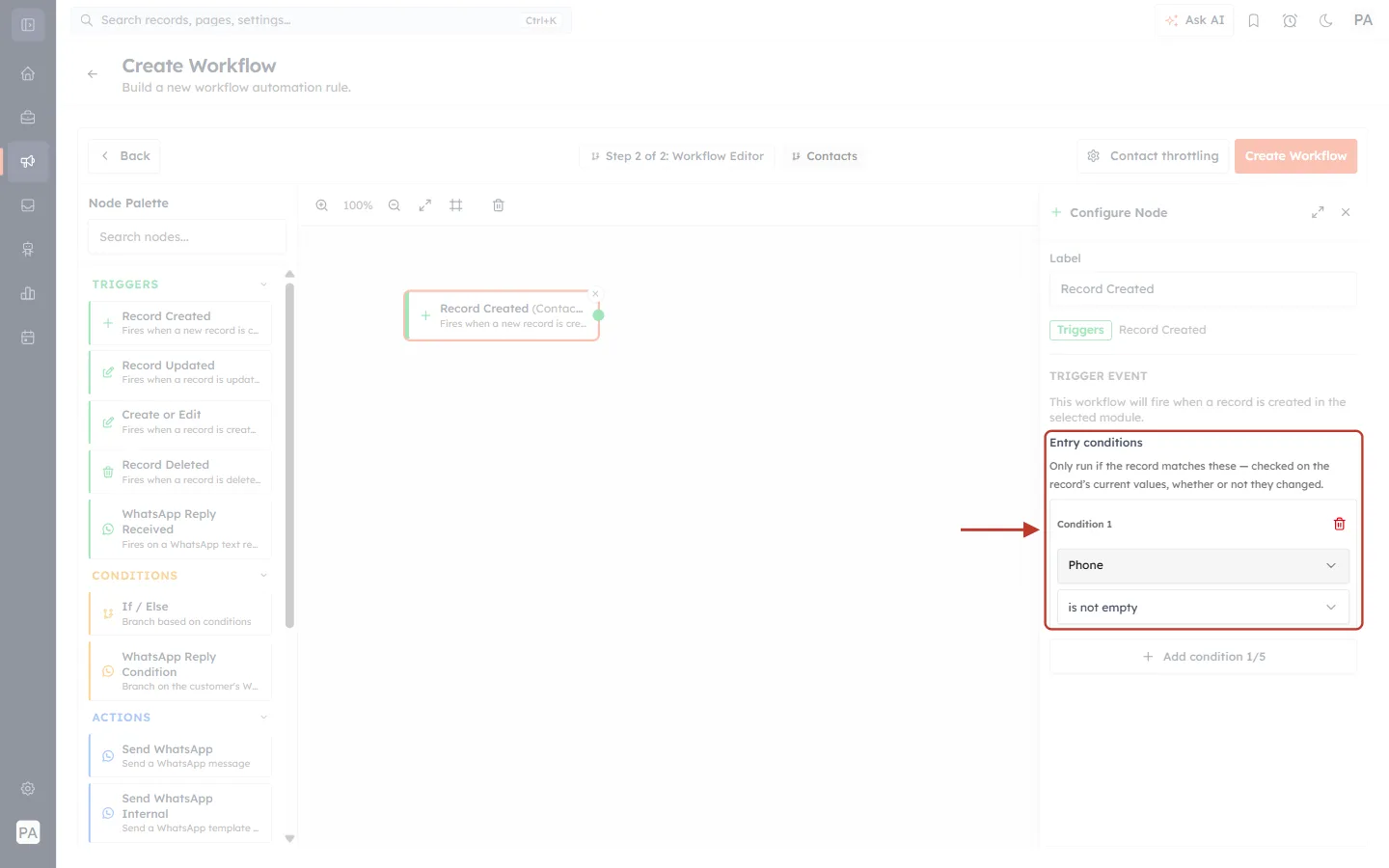Open the PA user avatar in top bar
The width and height of the screenshot is (1389, 868).
pos(1363,20)
